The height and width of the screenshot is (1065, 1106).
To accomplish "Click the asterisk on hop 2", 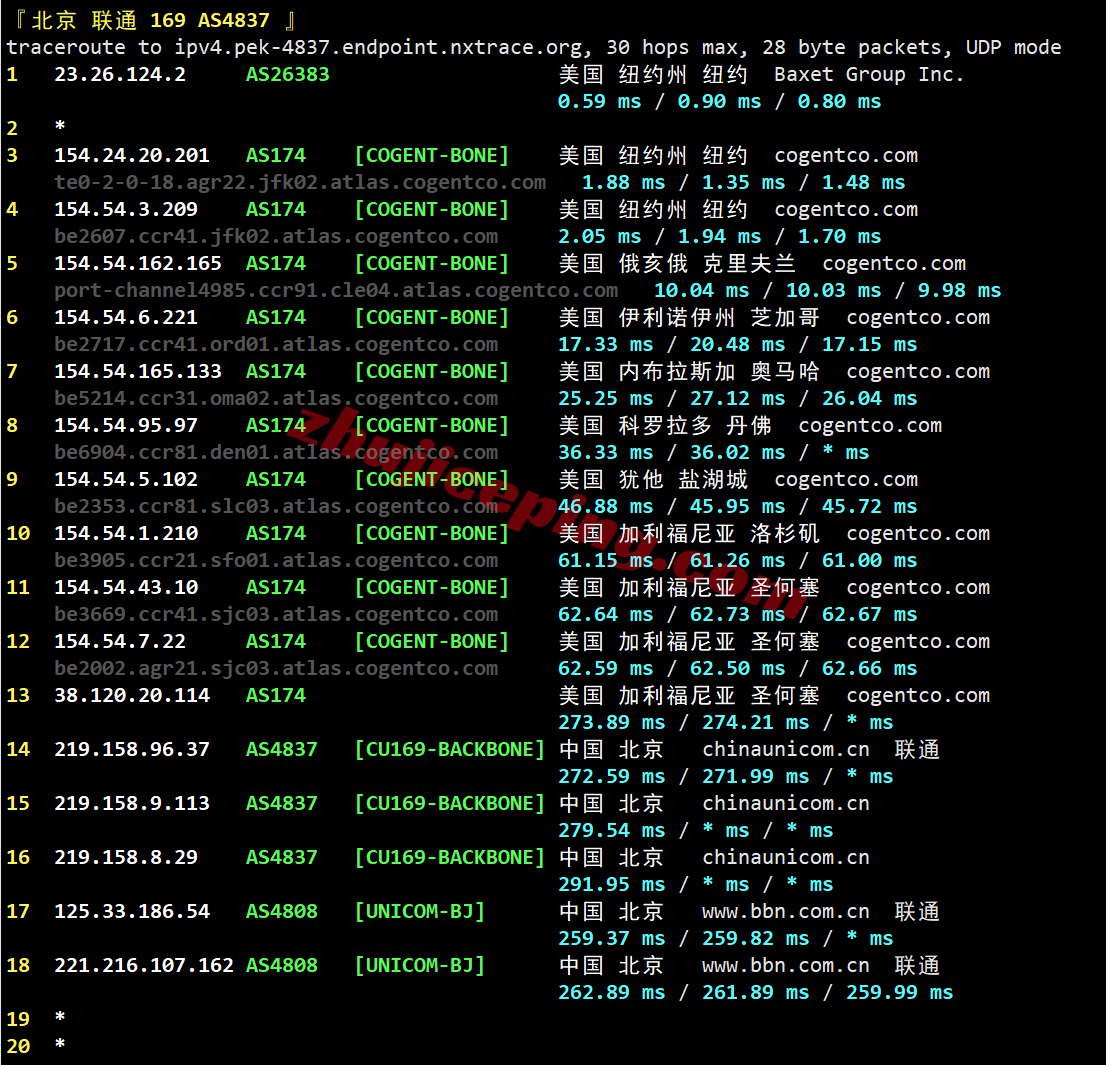I will [x=60, y=127].
